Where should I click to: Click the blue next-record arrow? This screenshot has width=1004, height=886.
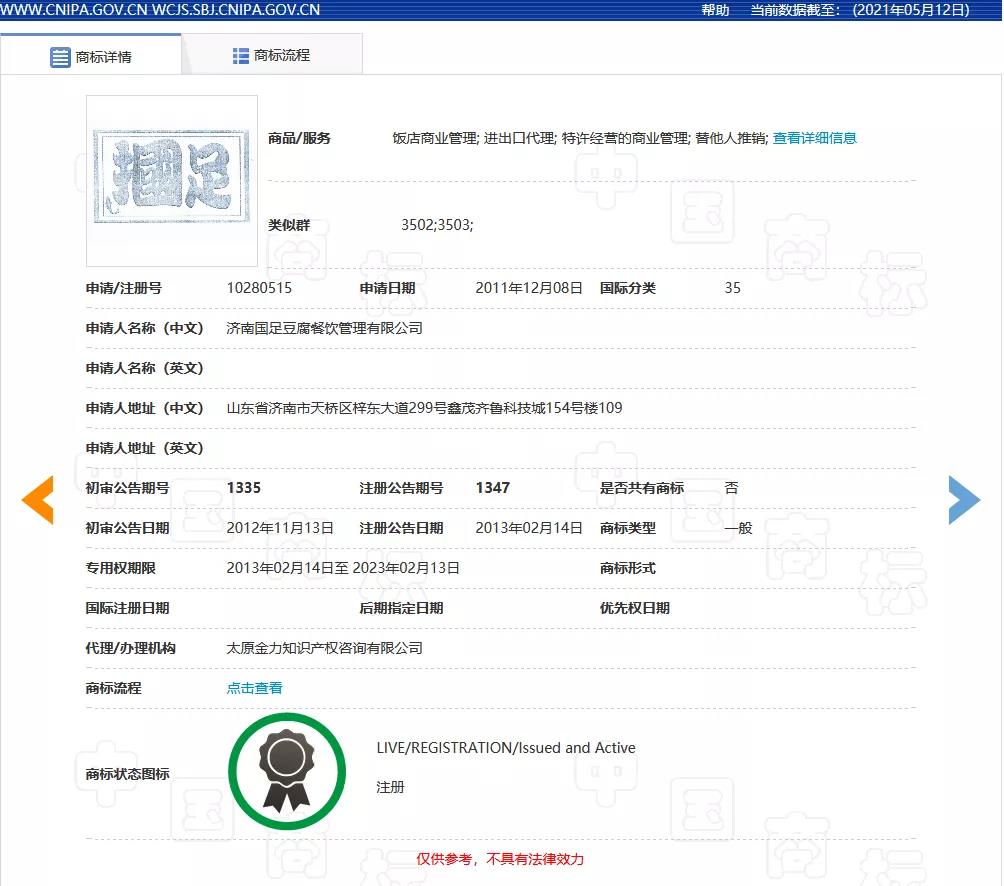click(963, 500)
